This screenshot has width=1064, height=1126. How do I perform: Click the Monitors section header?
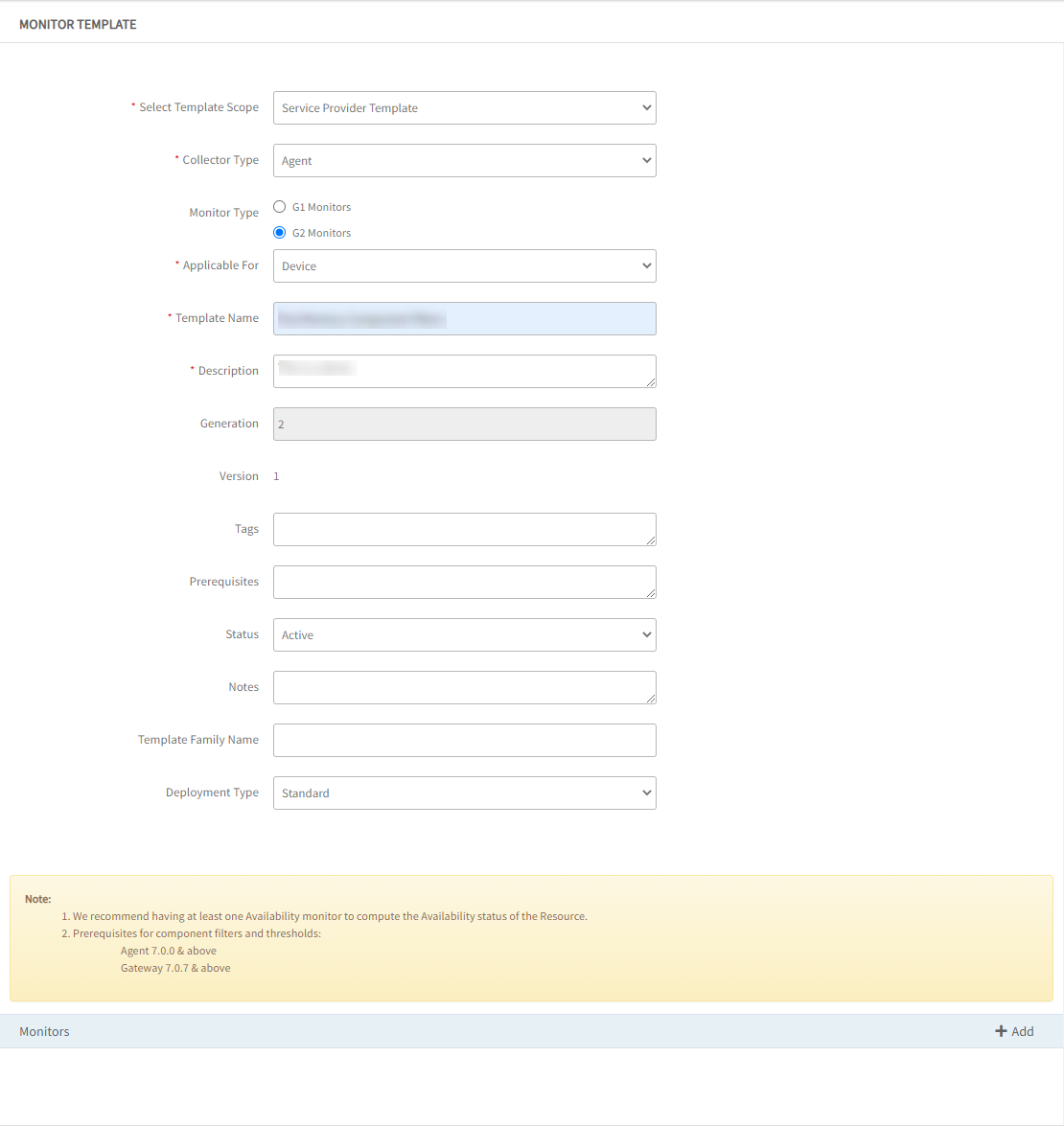(44, 1031)
